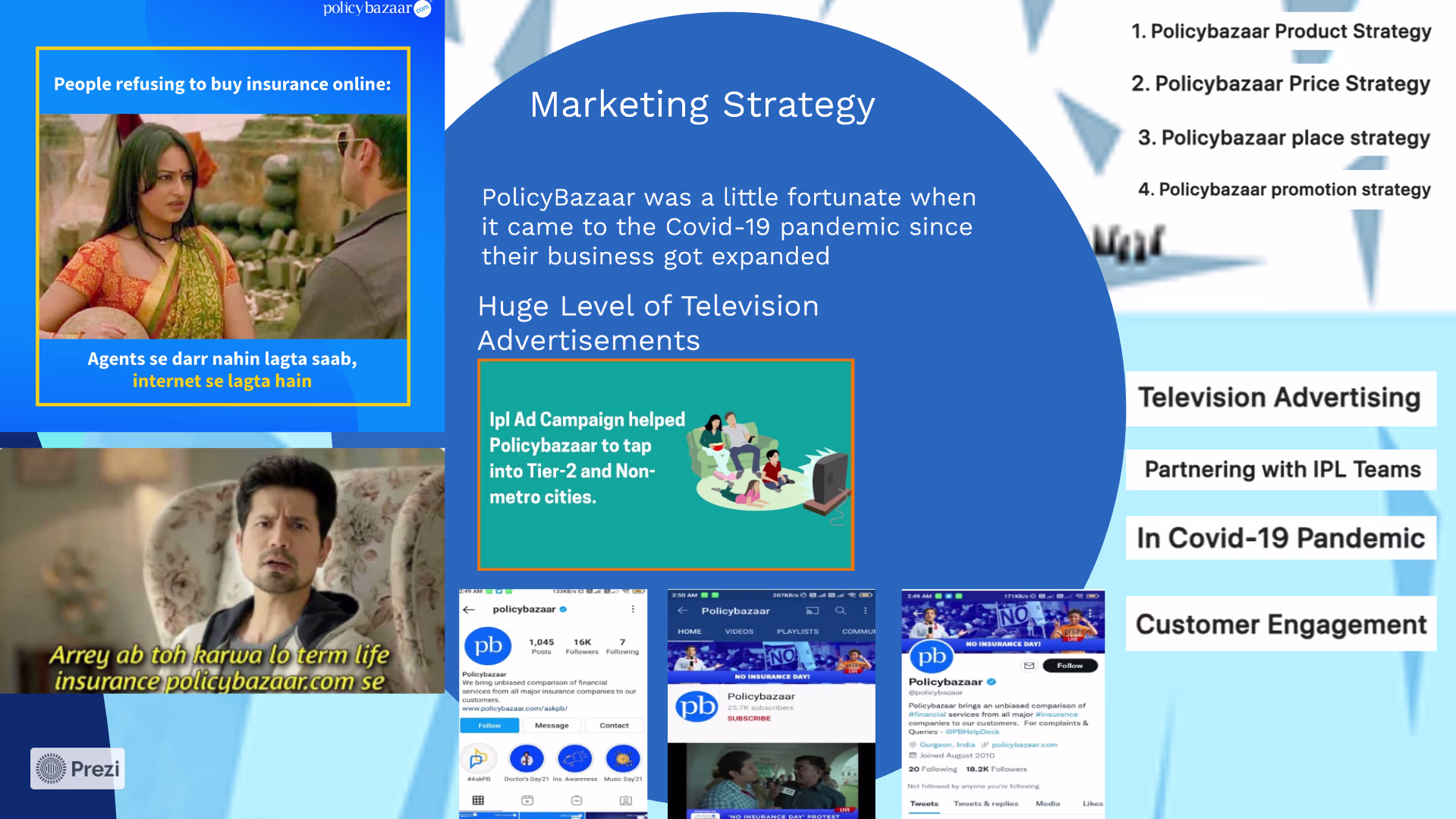This screenshot has width=1456, height=819.
Task: Tap the YouTube cast icon
Action: (x=813, y=610)
